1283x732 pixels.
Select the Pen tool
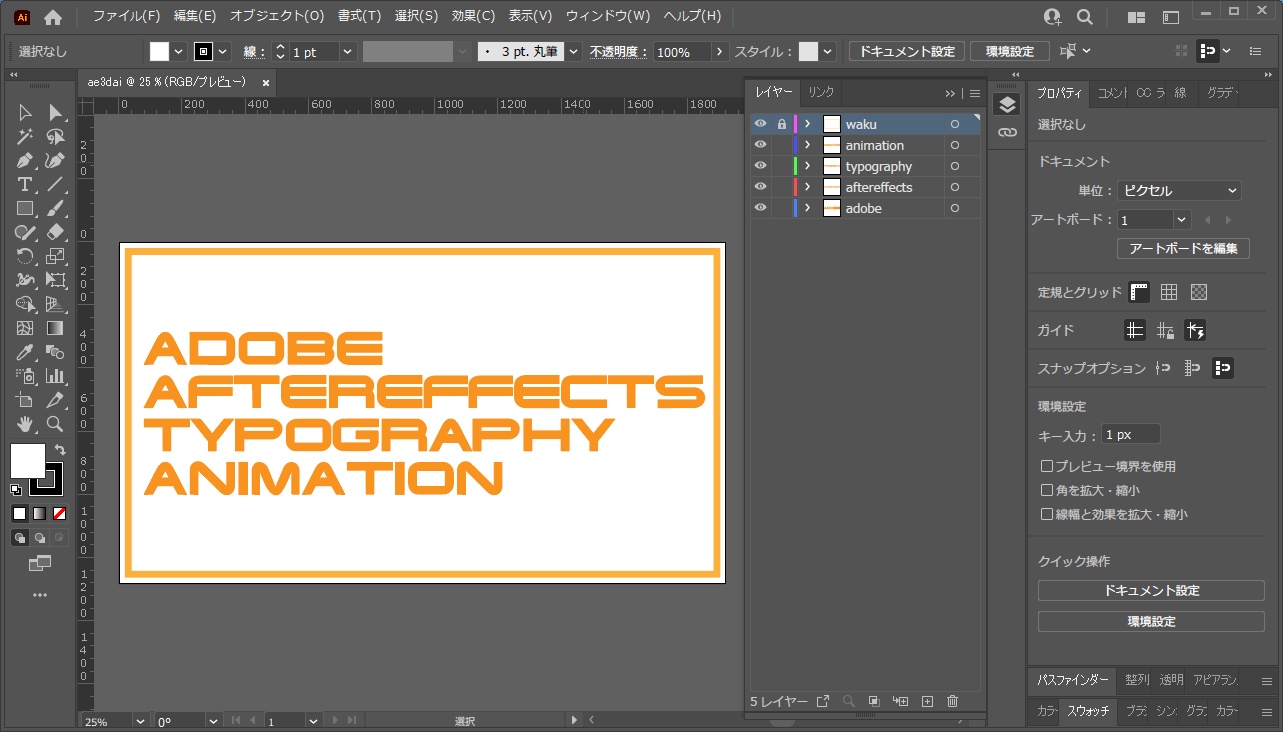pyautogui.click(x=25, y=161)
